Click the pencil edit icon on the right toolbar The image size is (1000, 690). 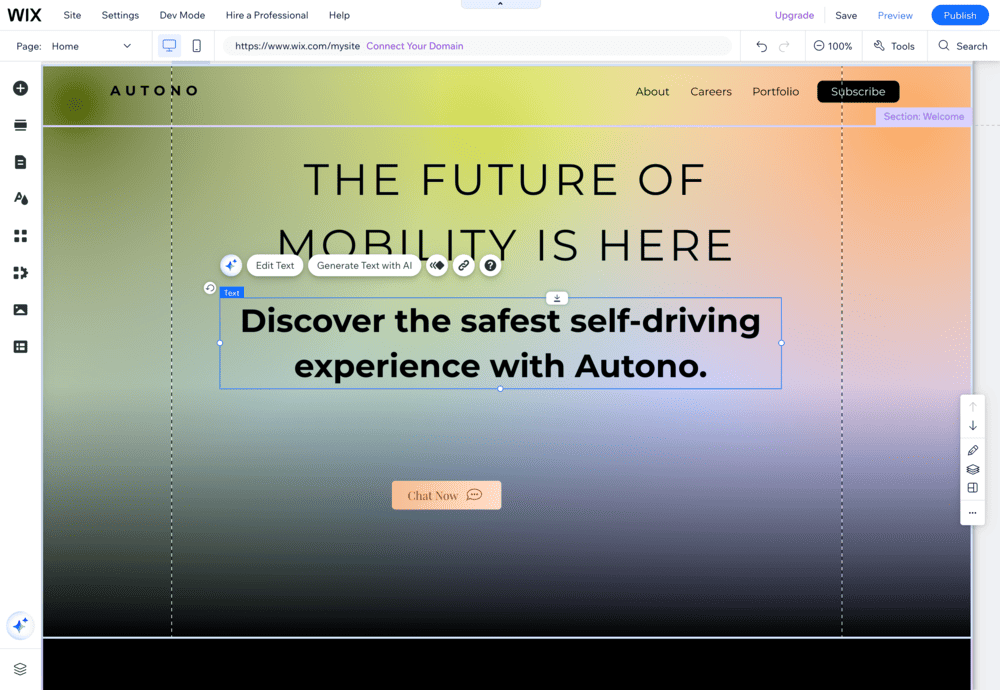(972, 450)
